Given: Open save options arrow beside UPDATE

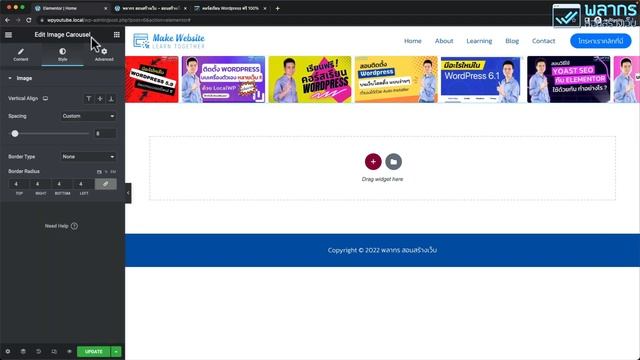Looking at the screenshot, I should 116,351.
